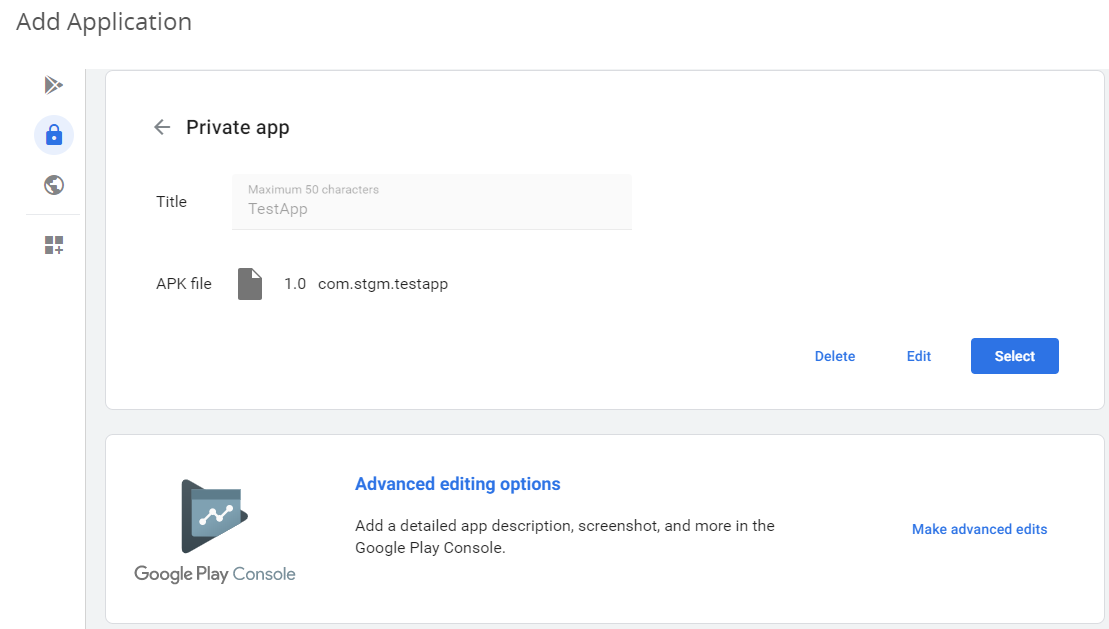
Task: Select the TestApp private app
Action: 1014,355
